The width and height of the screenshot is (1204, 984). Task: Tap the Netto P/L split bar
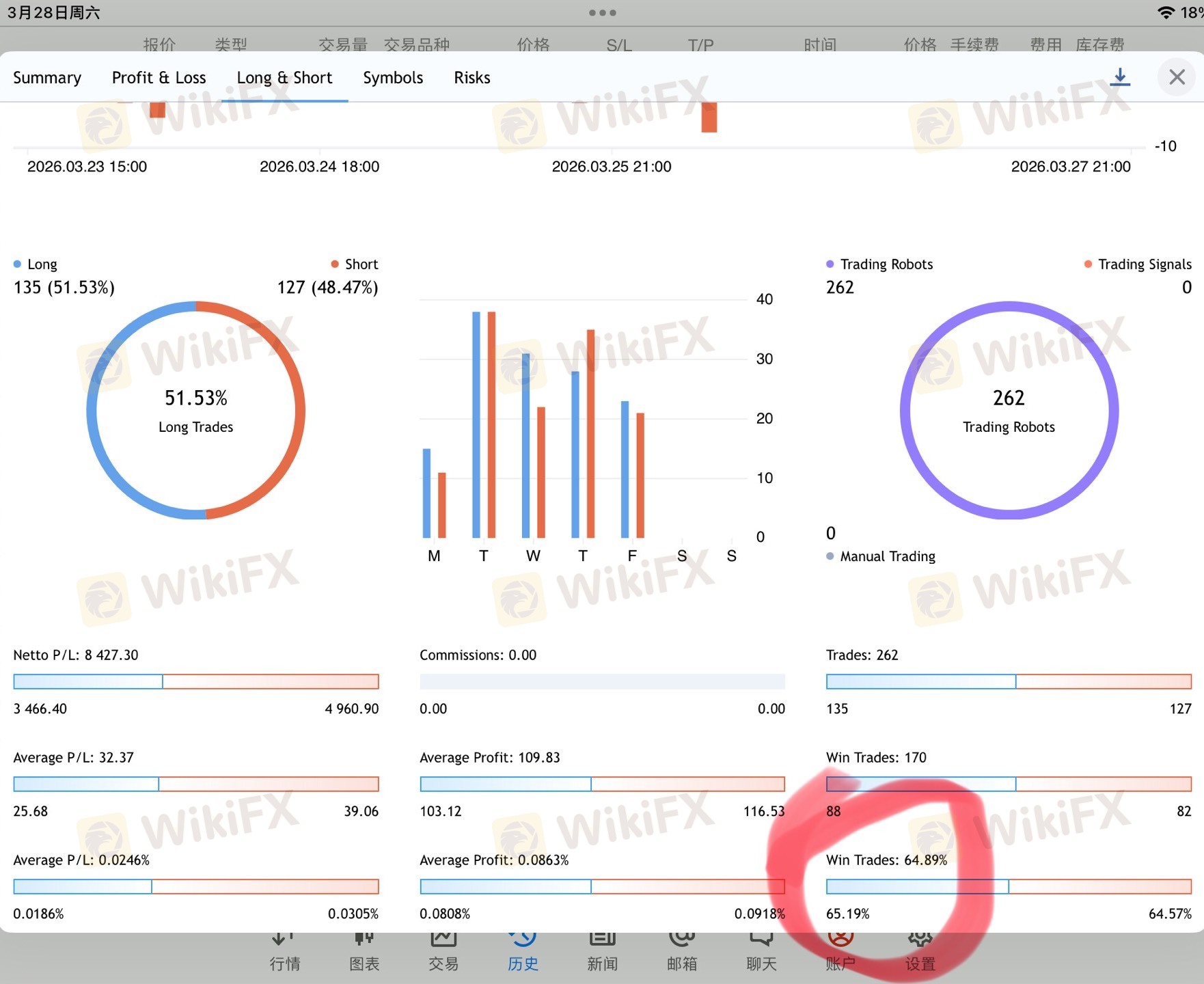(196, 681)
